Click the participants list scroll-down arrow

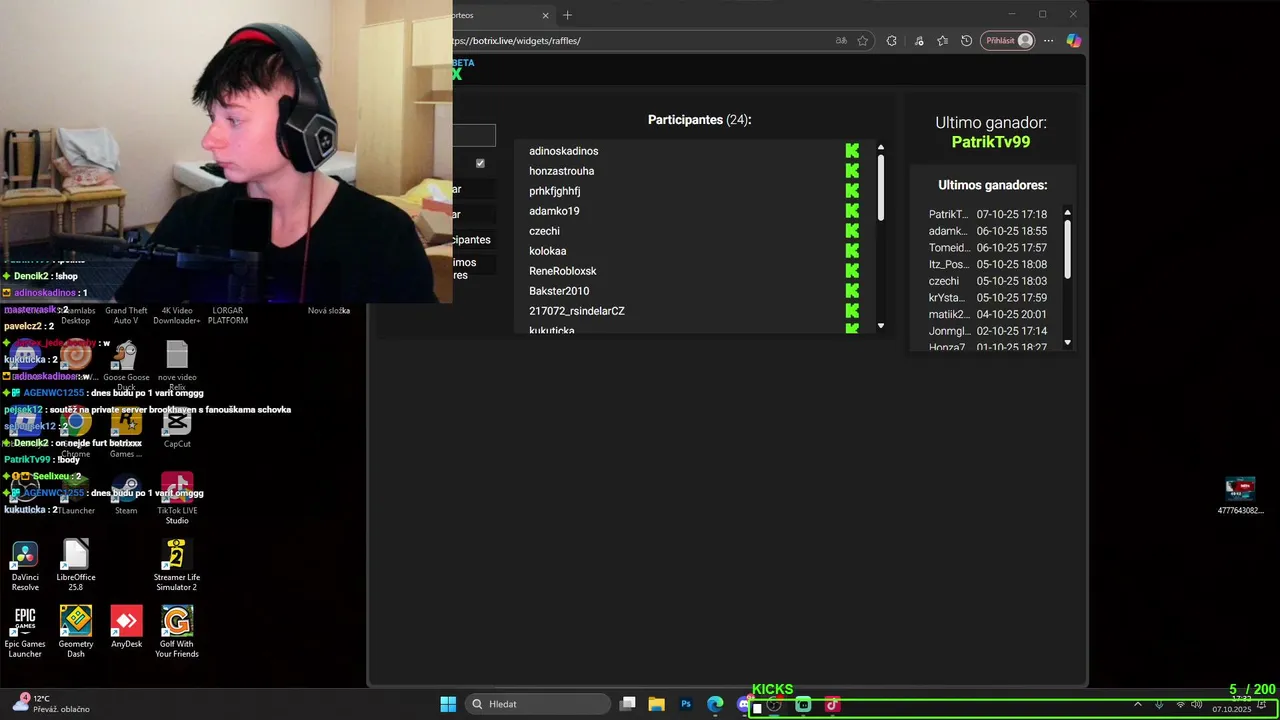click(x=881, y=326)
